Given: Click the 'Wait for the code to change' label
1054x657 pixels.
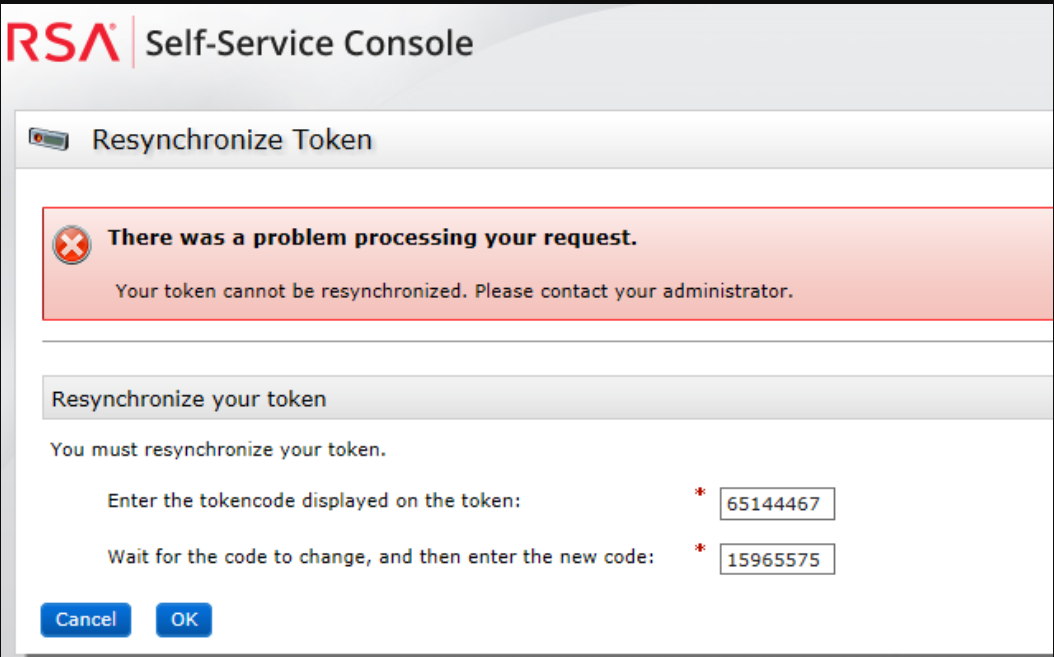Looking at the screenshot, I should 380,557.
